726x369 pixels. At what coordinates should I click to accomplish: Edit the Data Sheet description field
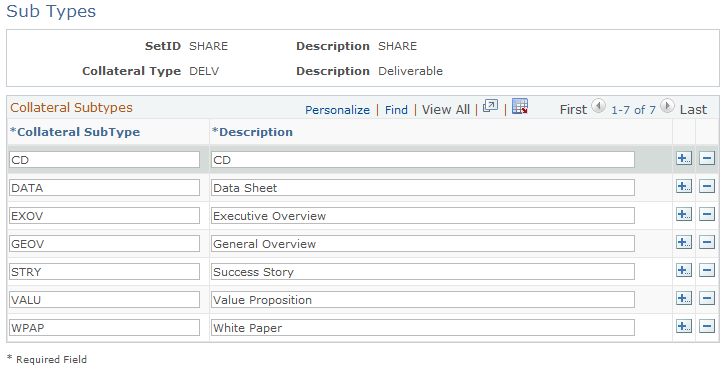click(423, 188)
